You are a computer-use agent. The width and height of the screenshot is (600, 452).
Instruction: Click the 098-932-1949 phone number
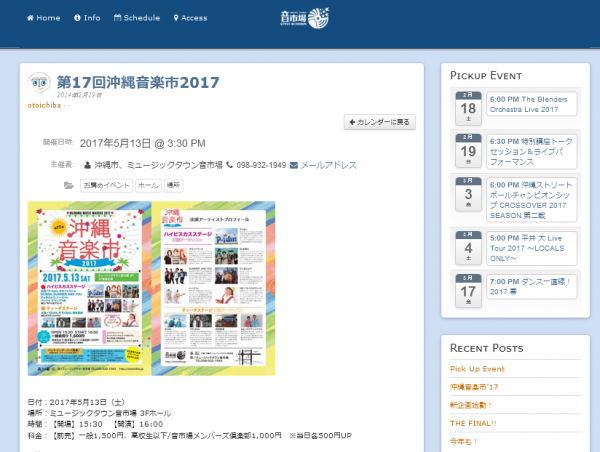click(x=261, y=165)
